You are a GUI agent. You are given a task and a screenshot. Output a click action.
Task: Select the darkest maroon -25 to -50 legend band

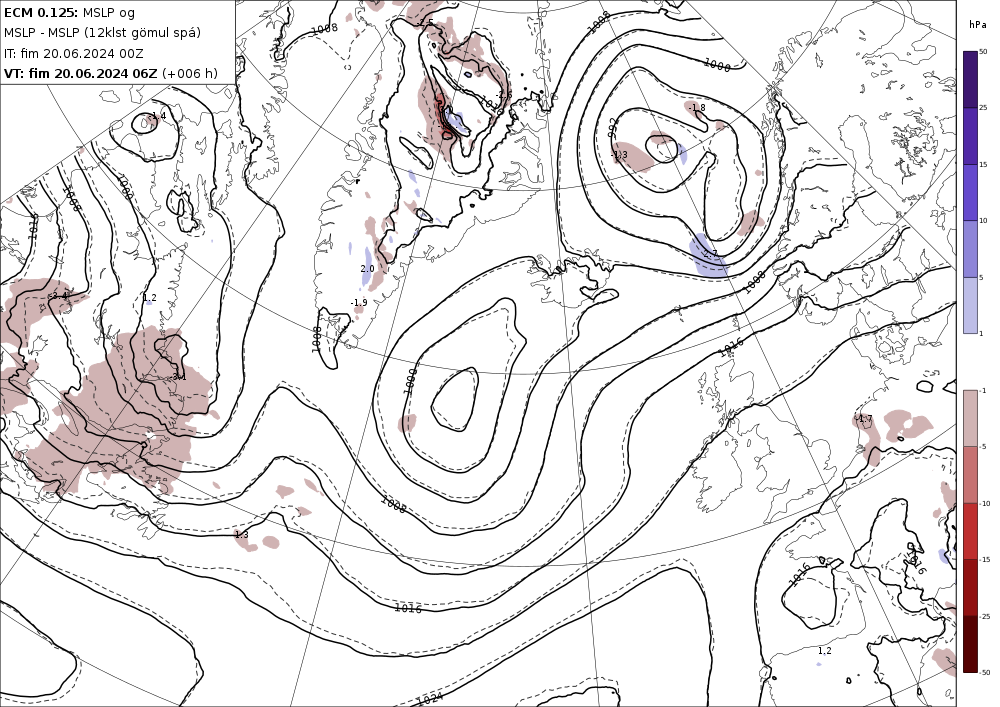pyautogui.click(x=970, y=644)
